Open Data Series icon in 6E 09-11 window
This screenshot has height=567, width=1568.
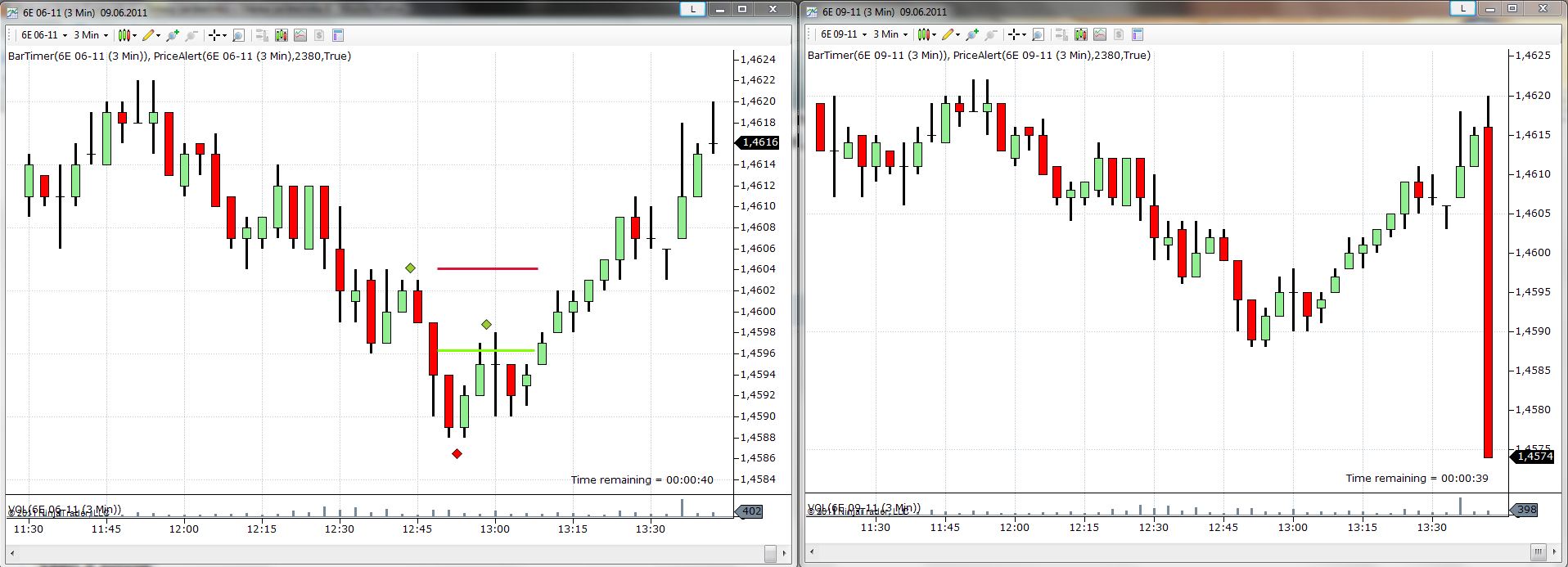point(1080,34)
